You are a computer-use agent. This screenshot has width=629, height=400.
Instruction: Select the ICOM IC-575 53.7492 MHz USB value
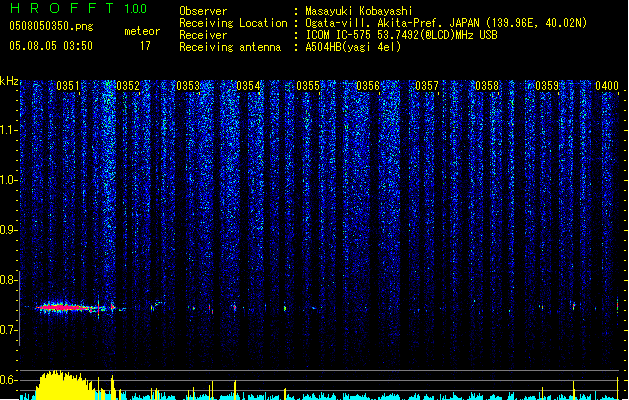[402, 35]
